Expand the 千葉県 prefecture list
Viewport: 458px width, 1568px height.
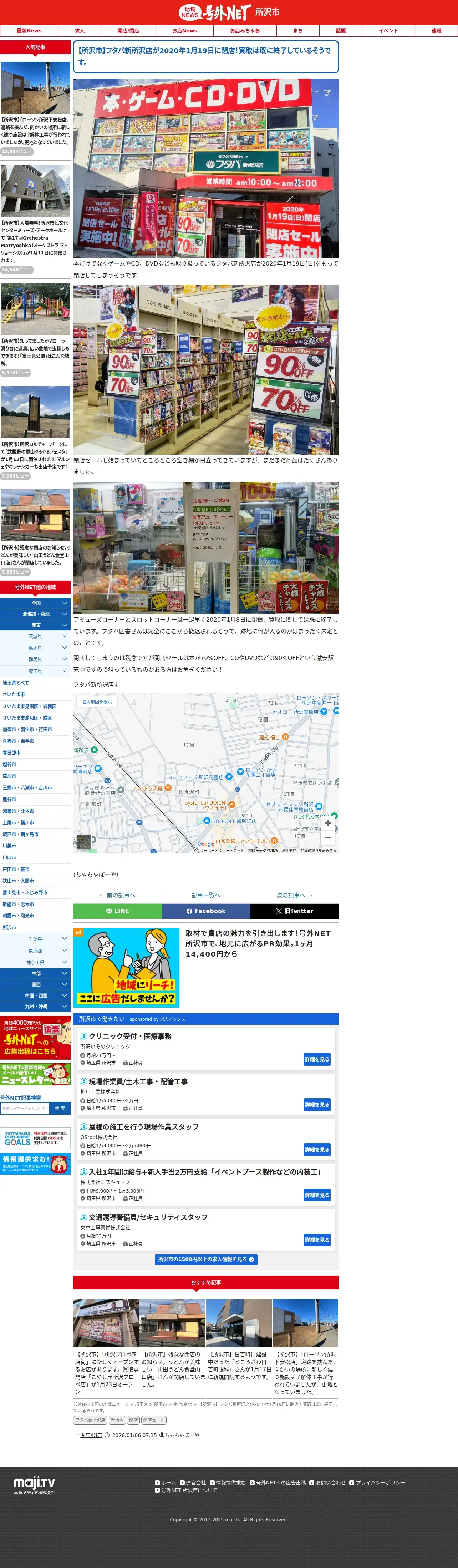35,939
